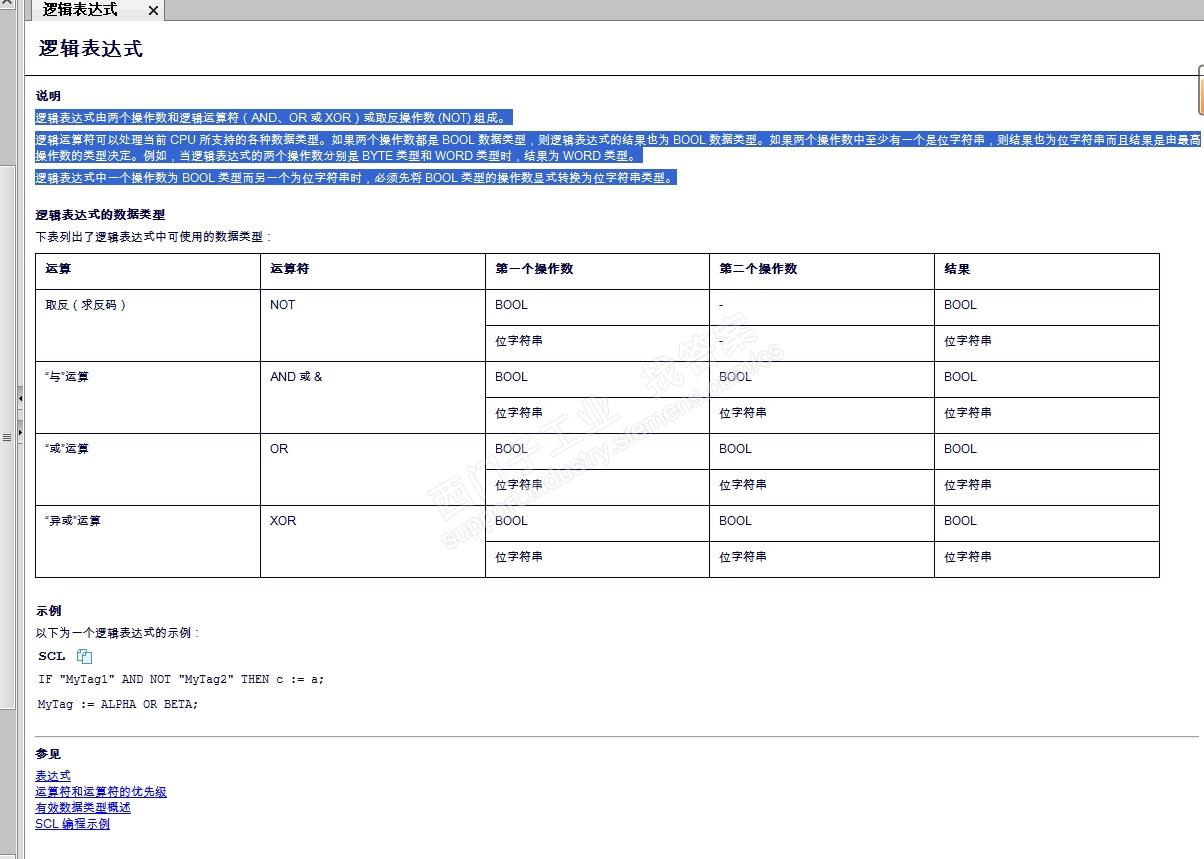Click the "或"运算 row label

[x=67, y=449]
